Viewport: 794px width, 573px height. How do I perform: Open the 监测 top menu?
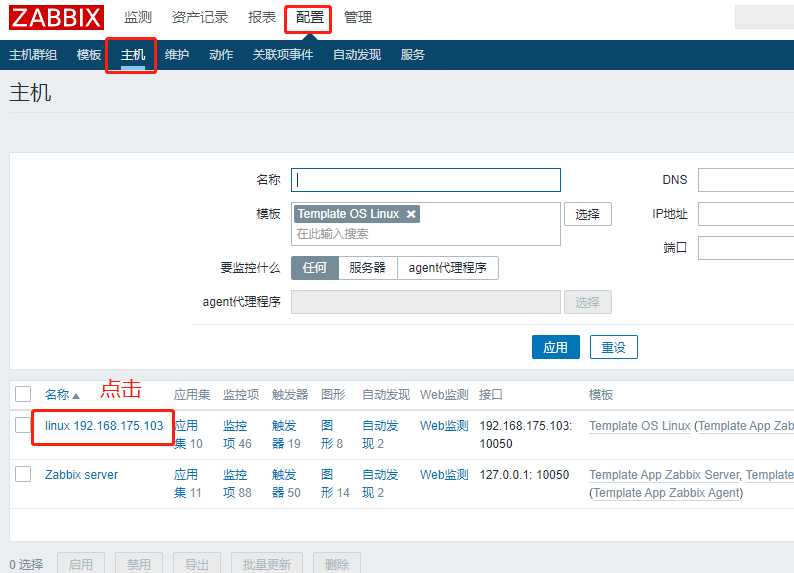pos(138,18)
